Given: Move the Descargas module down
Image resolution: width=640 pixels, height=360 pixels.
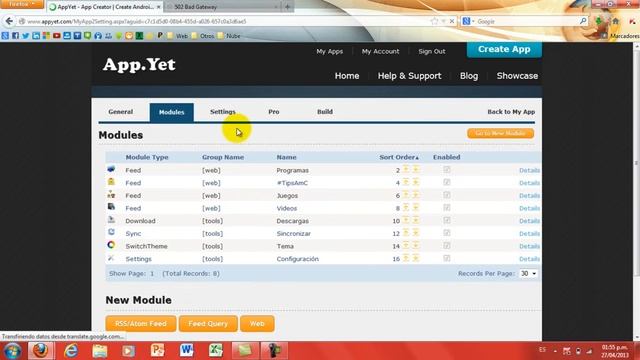Looking at the screenshot, I should point(416,220).
